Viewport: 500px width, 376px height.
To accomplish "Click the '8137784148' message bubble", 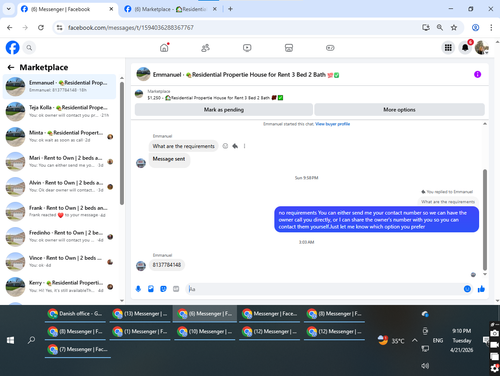I will pos(167,265).
